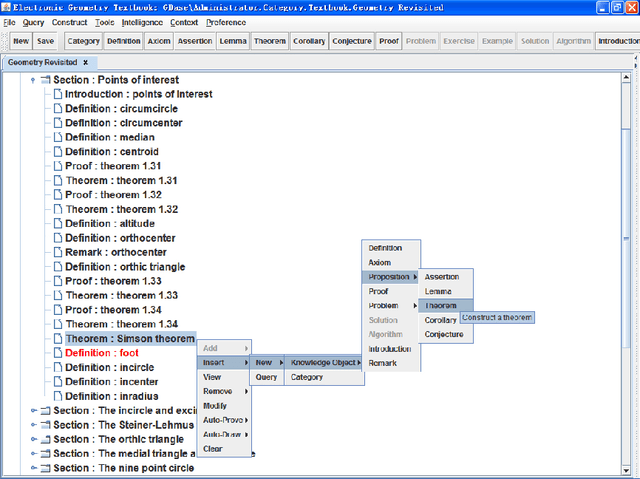Image resolution: width=640 pixels, height=479 pixels.
Task: Click the Corollary toolbar button
Action: pos(309,41)
